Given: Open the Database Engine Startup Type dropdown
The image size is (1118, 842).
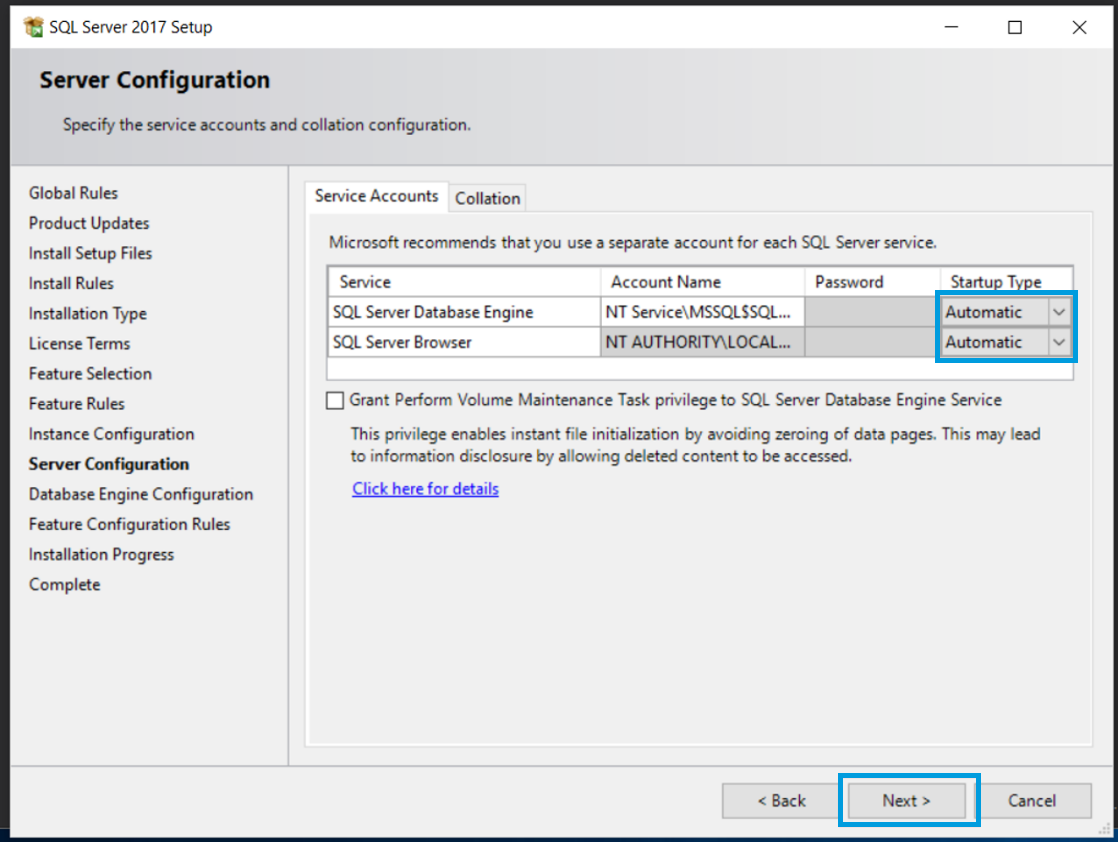Looking at the screenshot, I should coord(1058,311).
